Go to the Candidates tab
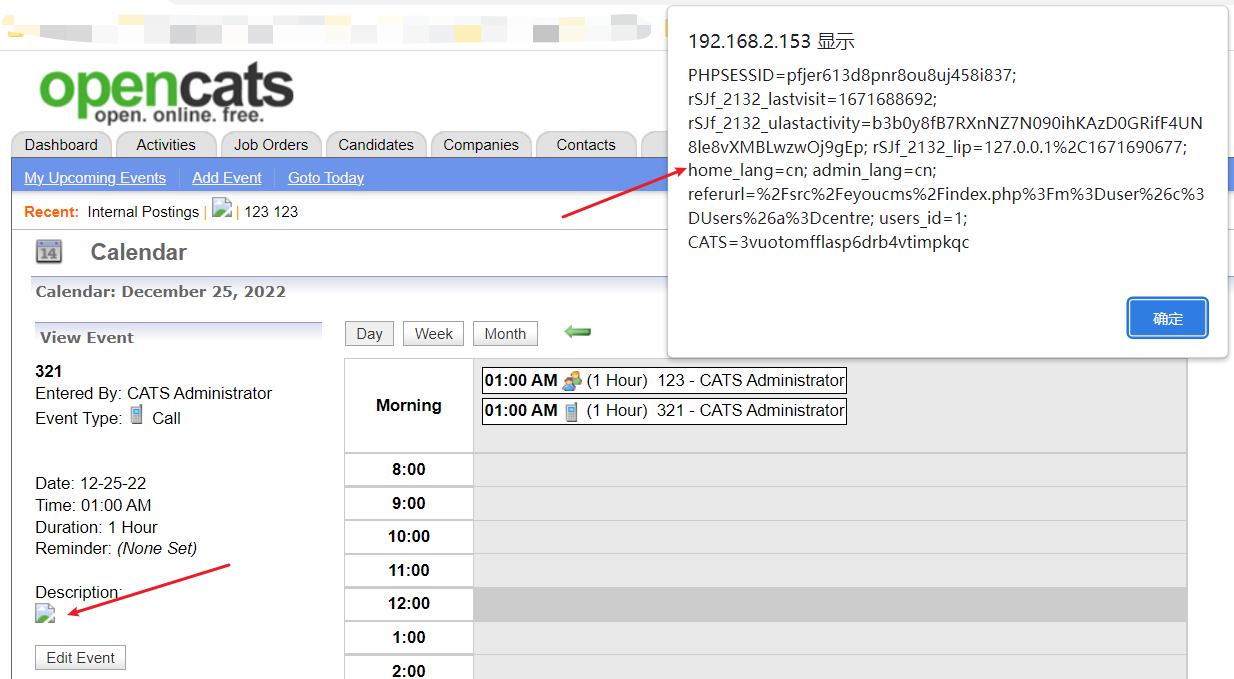The width and height of the screenshot is (1234, 679). (376, 145)
